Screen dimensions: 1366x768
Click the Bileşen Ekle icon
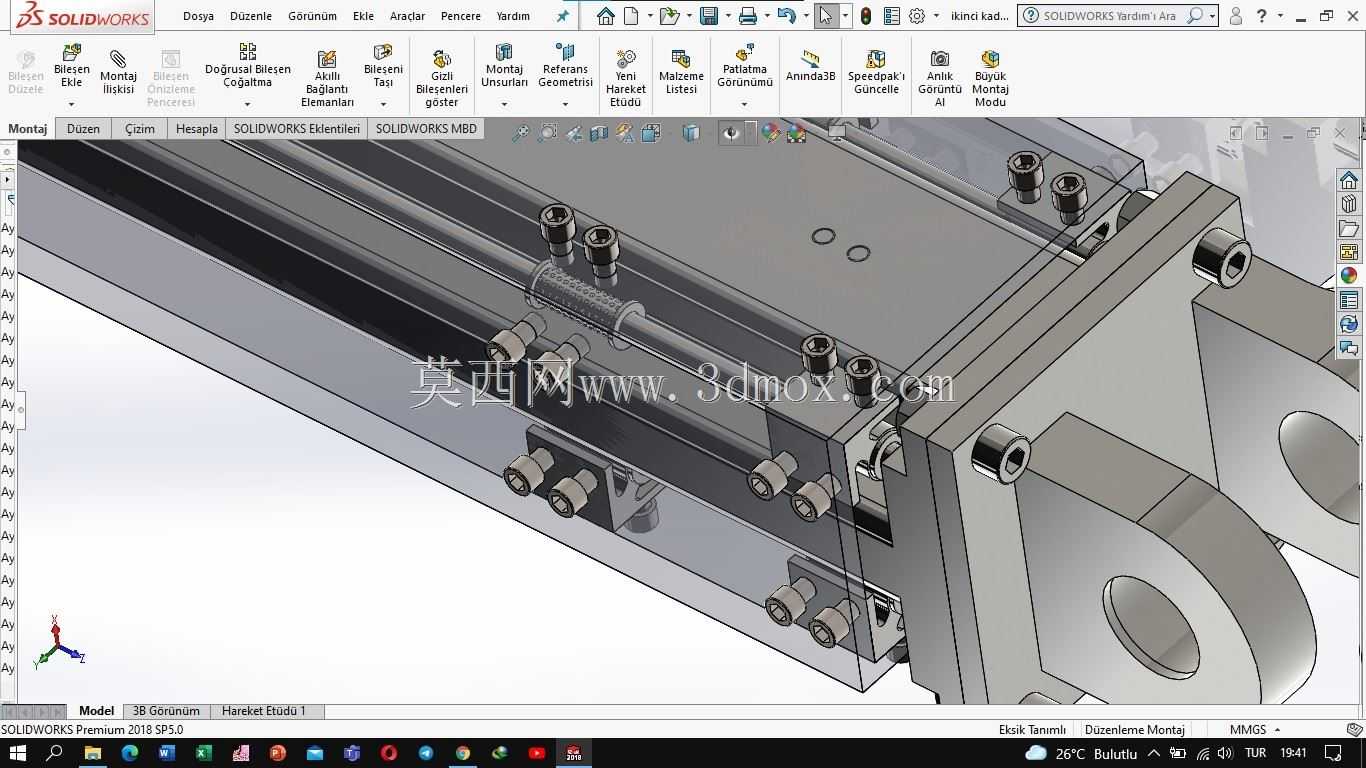72,53
